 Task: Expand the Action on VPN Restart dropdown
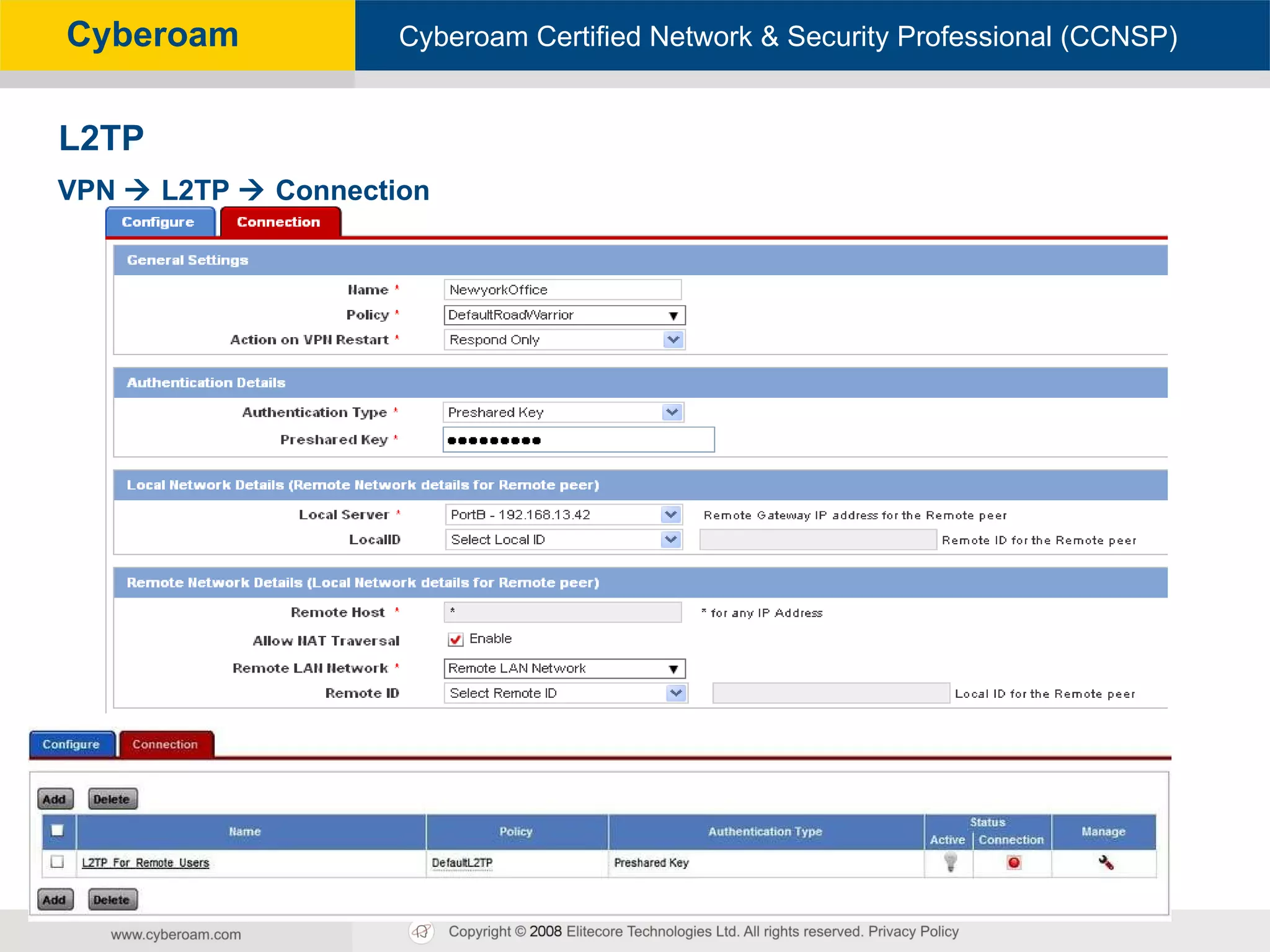(565, 340)
